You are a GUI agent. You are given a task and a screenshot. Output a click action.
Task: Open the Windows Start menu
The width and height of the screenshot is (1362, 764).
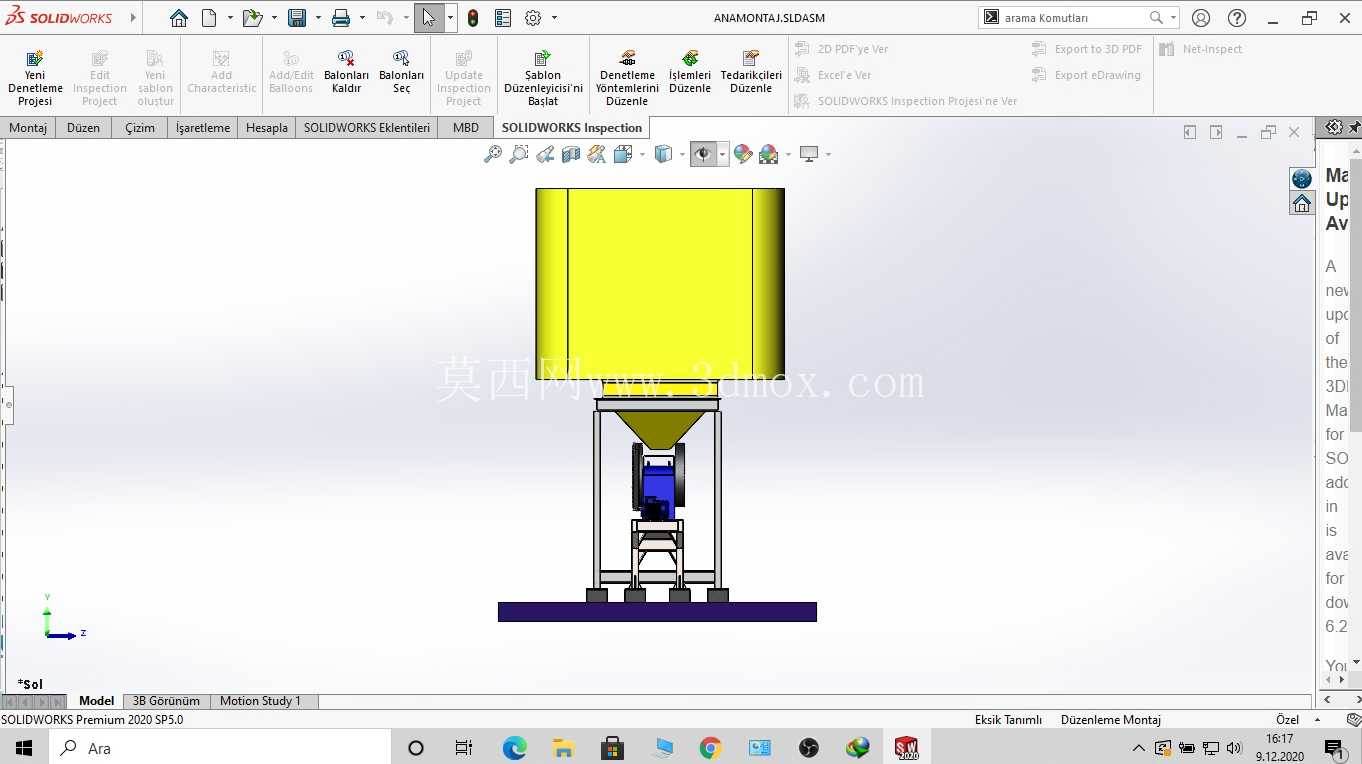coord(24,748)
